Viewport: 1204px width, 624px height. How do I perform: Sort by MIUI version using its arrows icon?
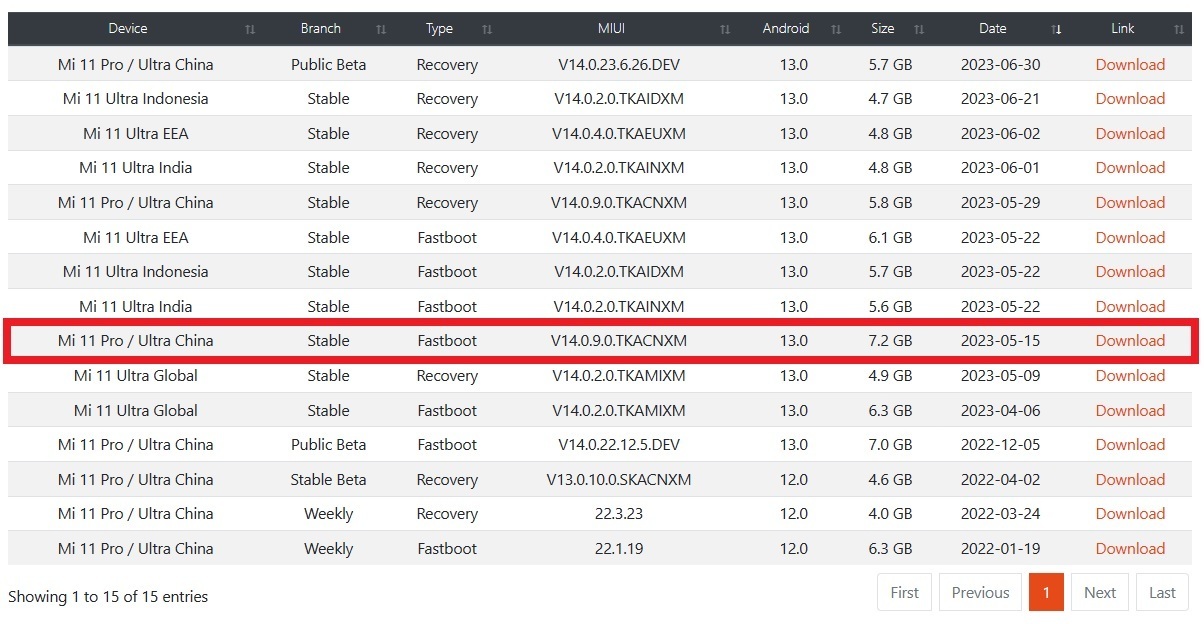[725, 29]
